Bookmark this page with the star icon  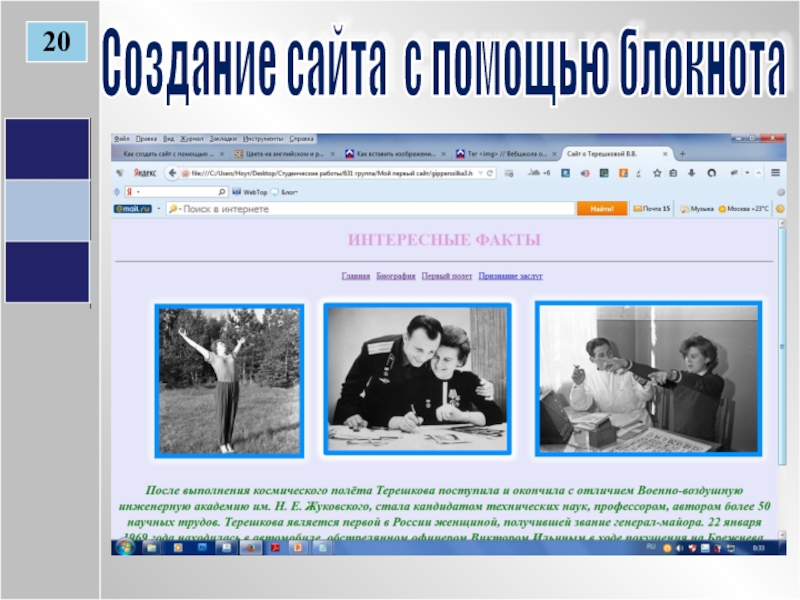(657, 173)
